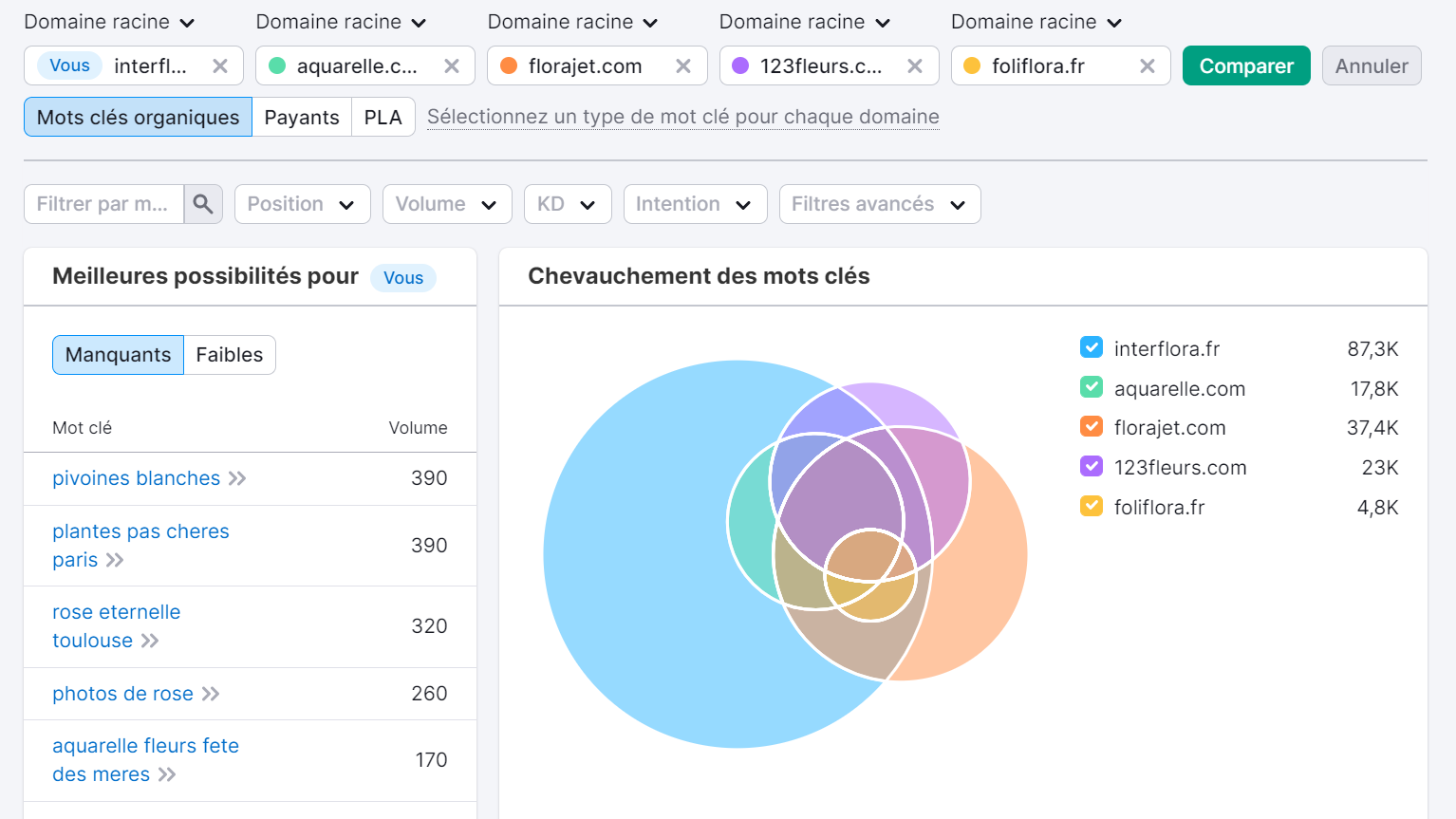Uncheck 123fleurs.com in the legend
The image size is (1456, 819).
pos(1092,466)
